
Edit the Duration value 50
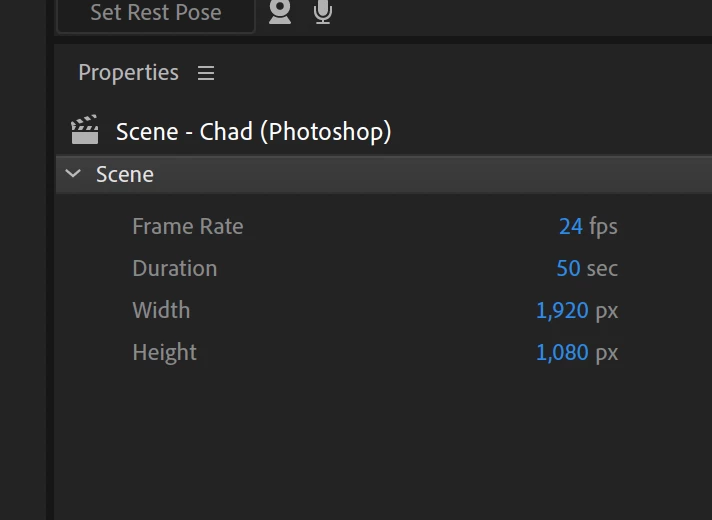click(x=568, y=268)
